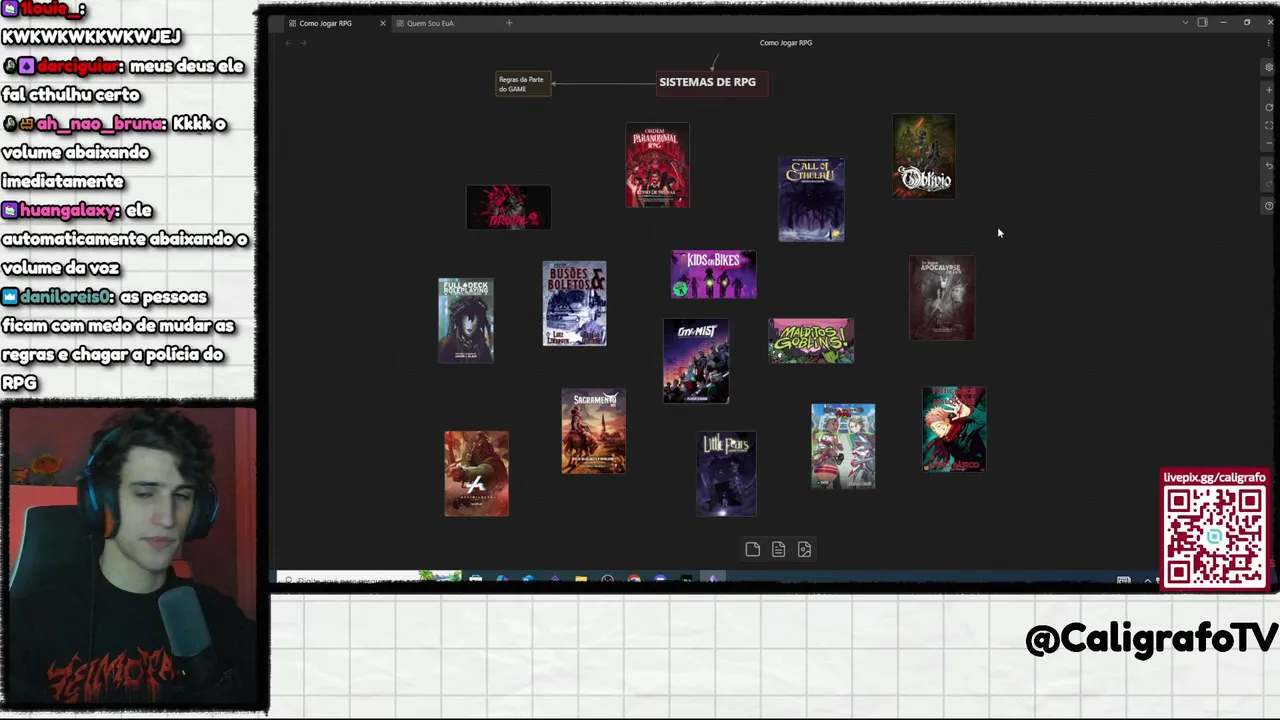Zoom out with the minus canvas control
This screenshot has width=1280, height=720.
tap(1269, 143)
